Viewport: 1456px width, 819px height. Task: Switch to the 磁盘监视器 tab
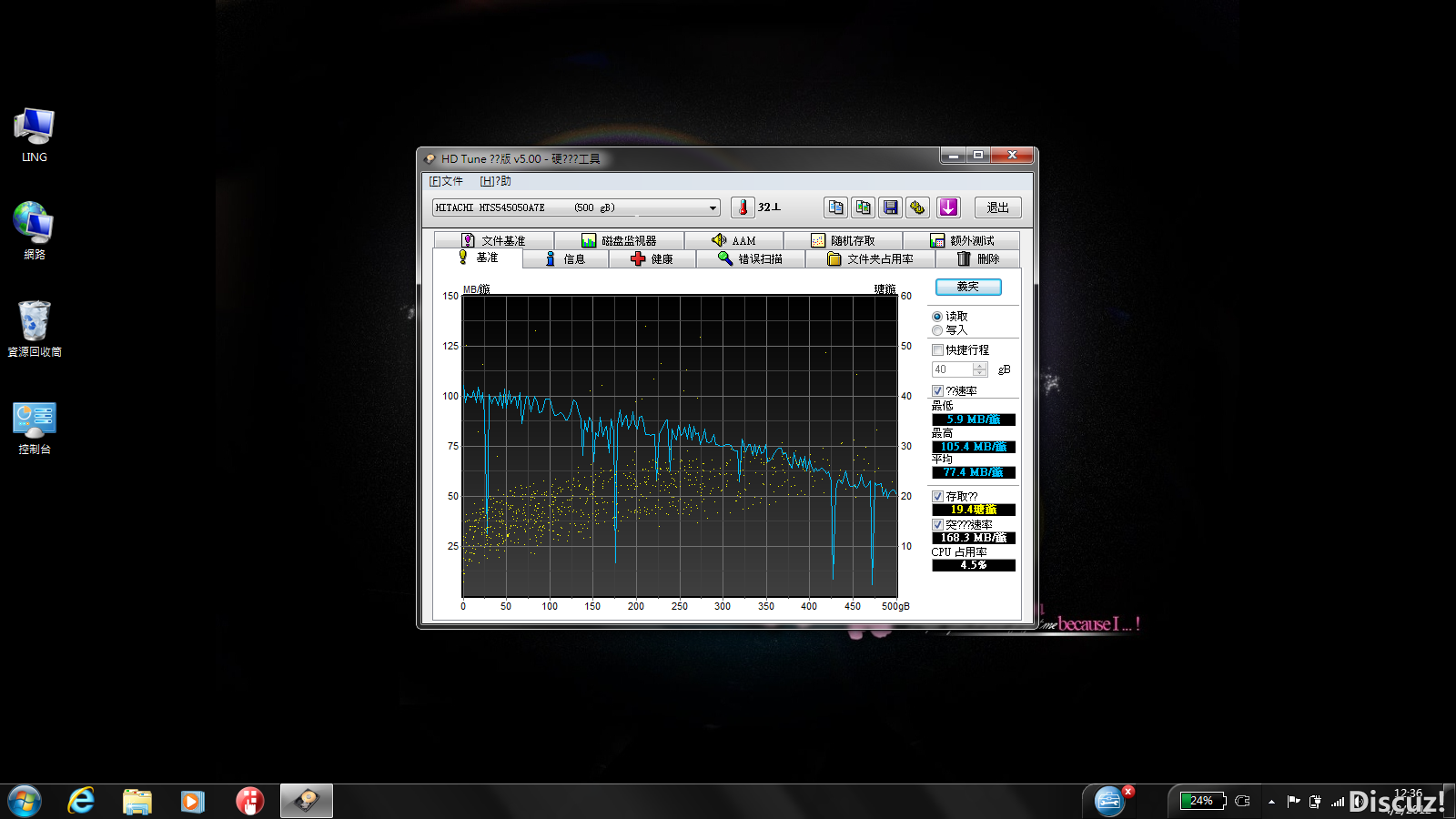[x=619, y=240]
